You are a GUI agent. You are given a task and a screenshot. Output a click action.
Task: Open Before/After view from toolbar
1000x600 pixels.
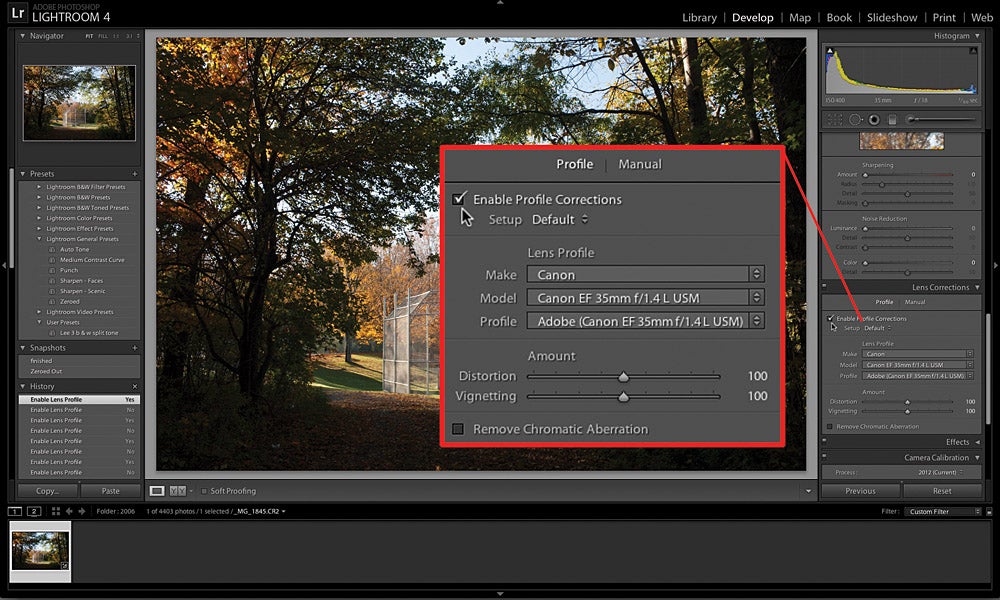[178, 491]
